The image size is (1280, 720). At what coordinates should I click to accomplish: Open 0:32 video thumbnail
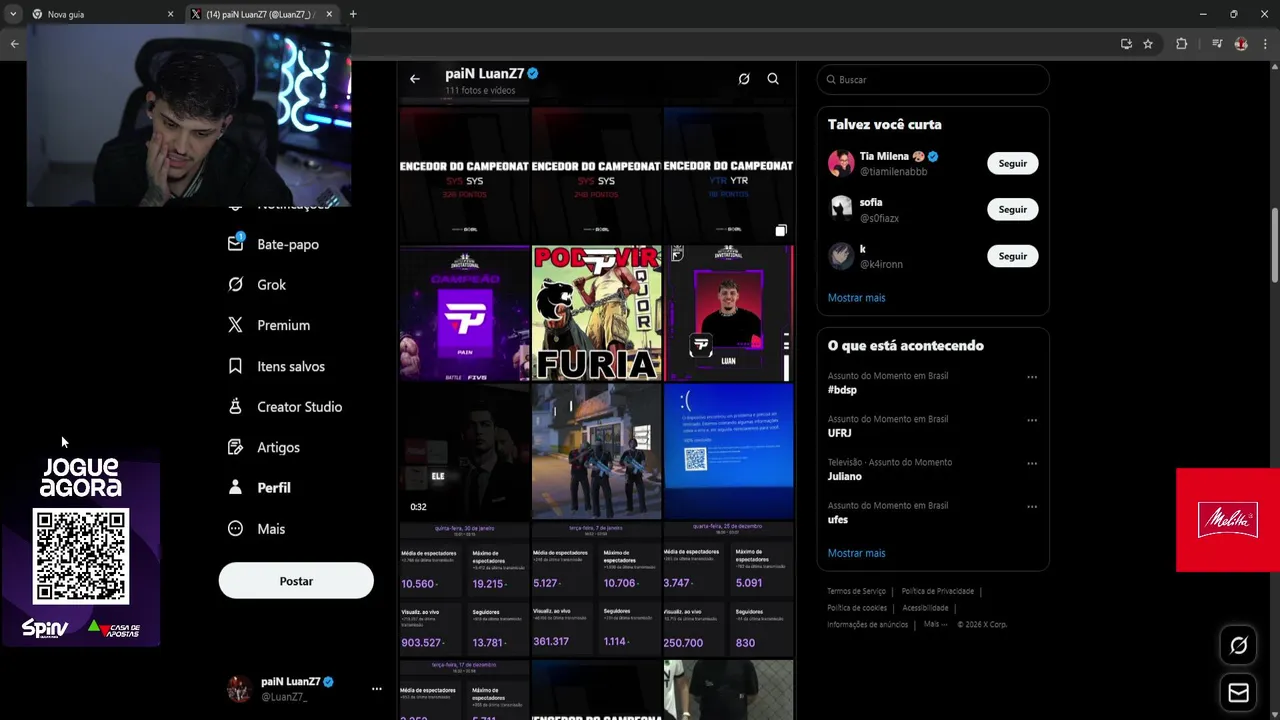(464, 451)
